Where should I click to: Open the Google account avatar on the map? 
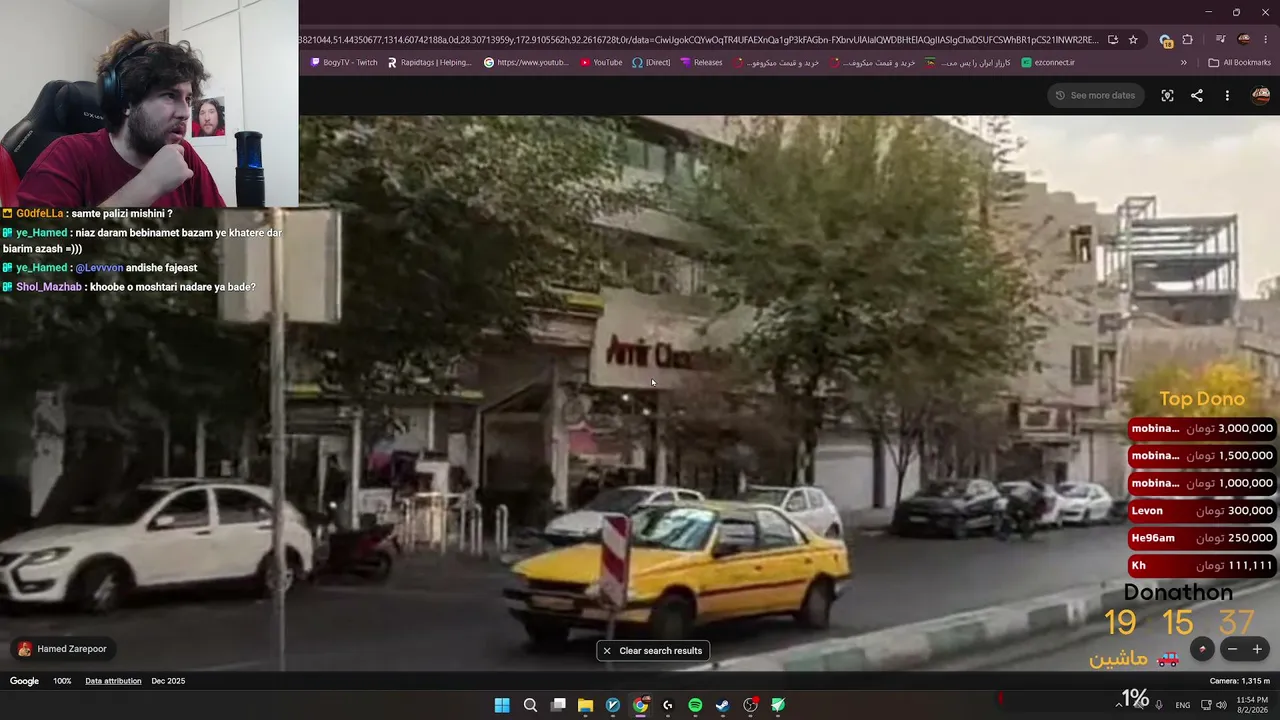pos(1261,95)
